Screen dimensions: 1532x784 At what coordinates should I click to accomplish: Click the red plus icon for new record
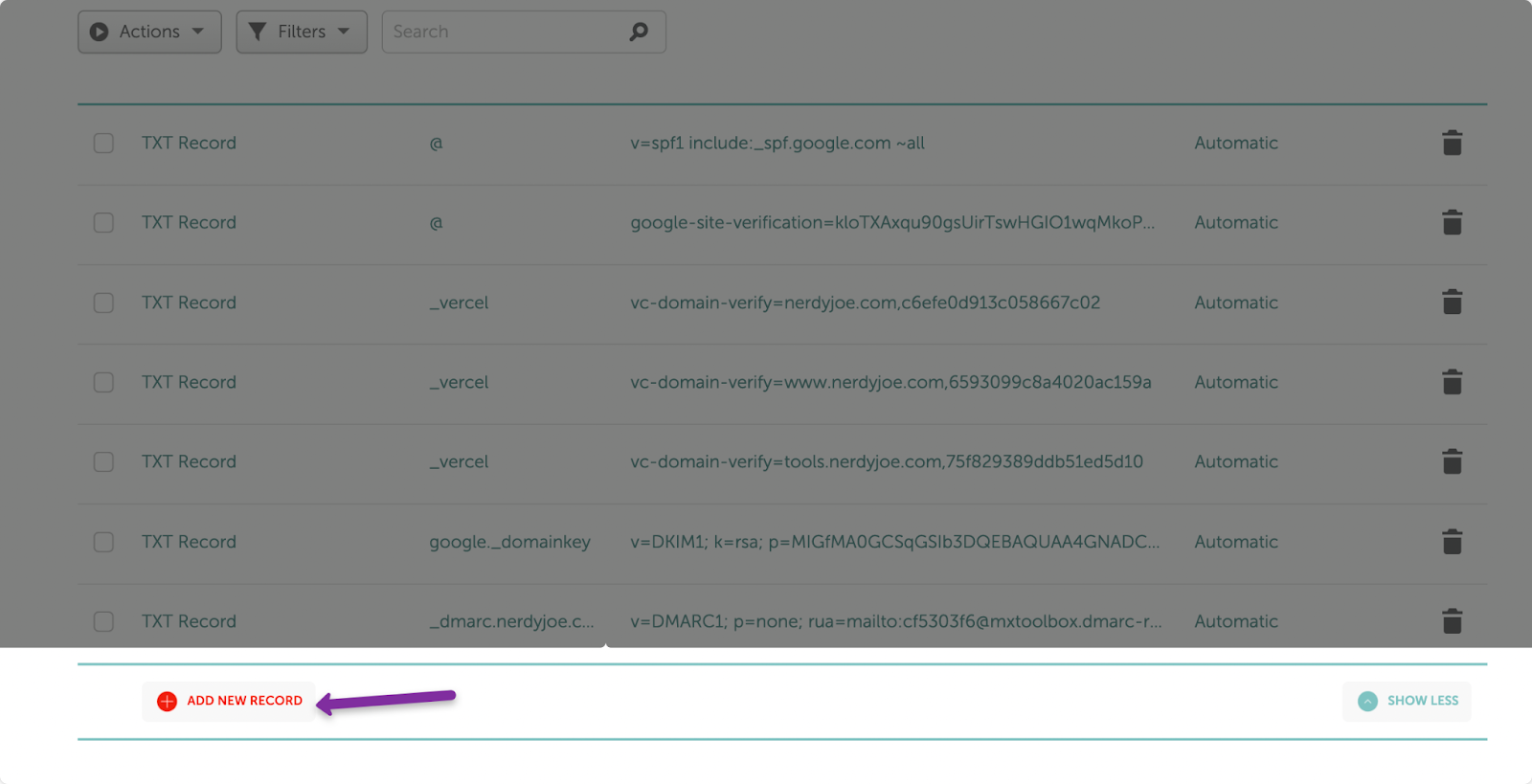click(x=167, y=701)
